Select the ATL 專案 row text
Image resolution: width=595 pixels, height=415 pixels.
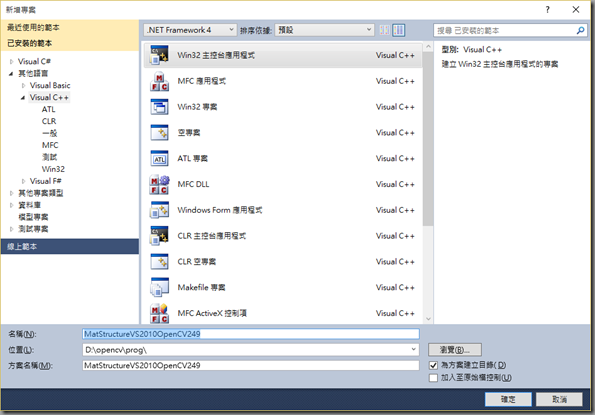click(193, 159)
